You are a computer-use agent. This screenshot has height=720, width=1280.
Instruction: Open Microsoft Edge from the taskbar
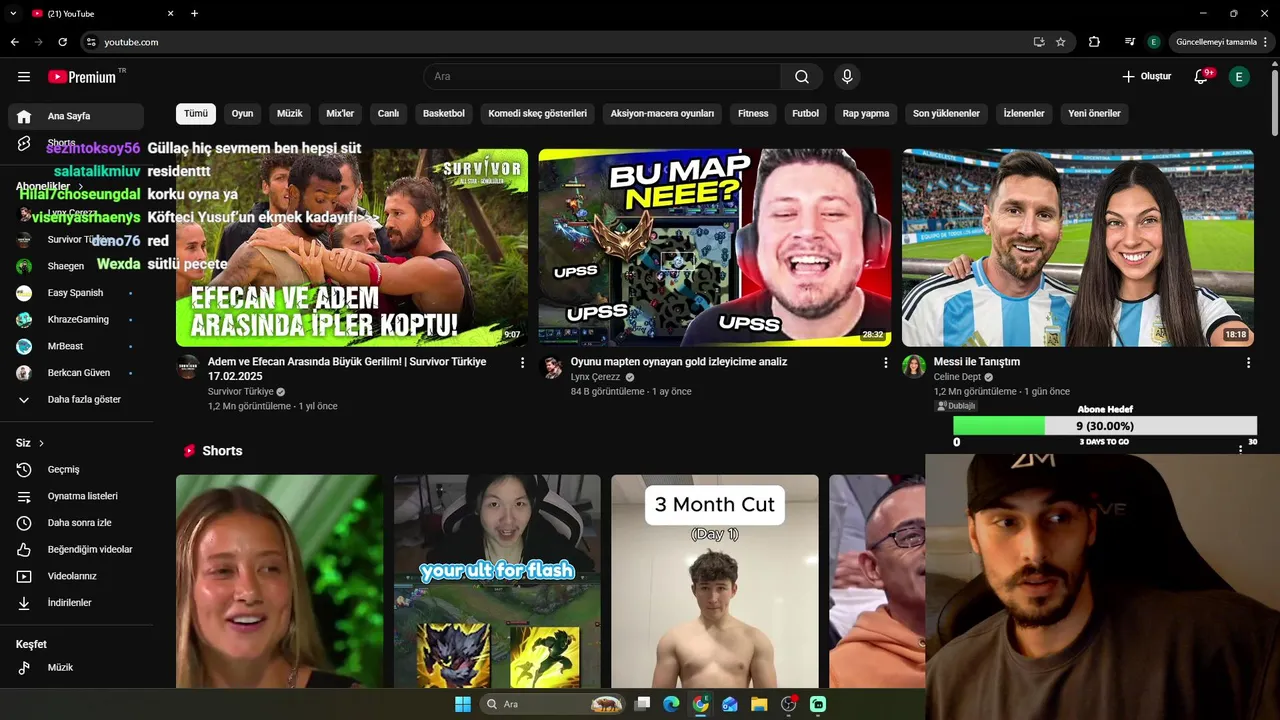671,704
